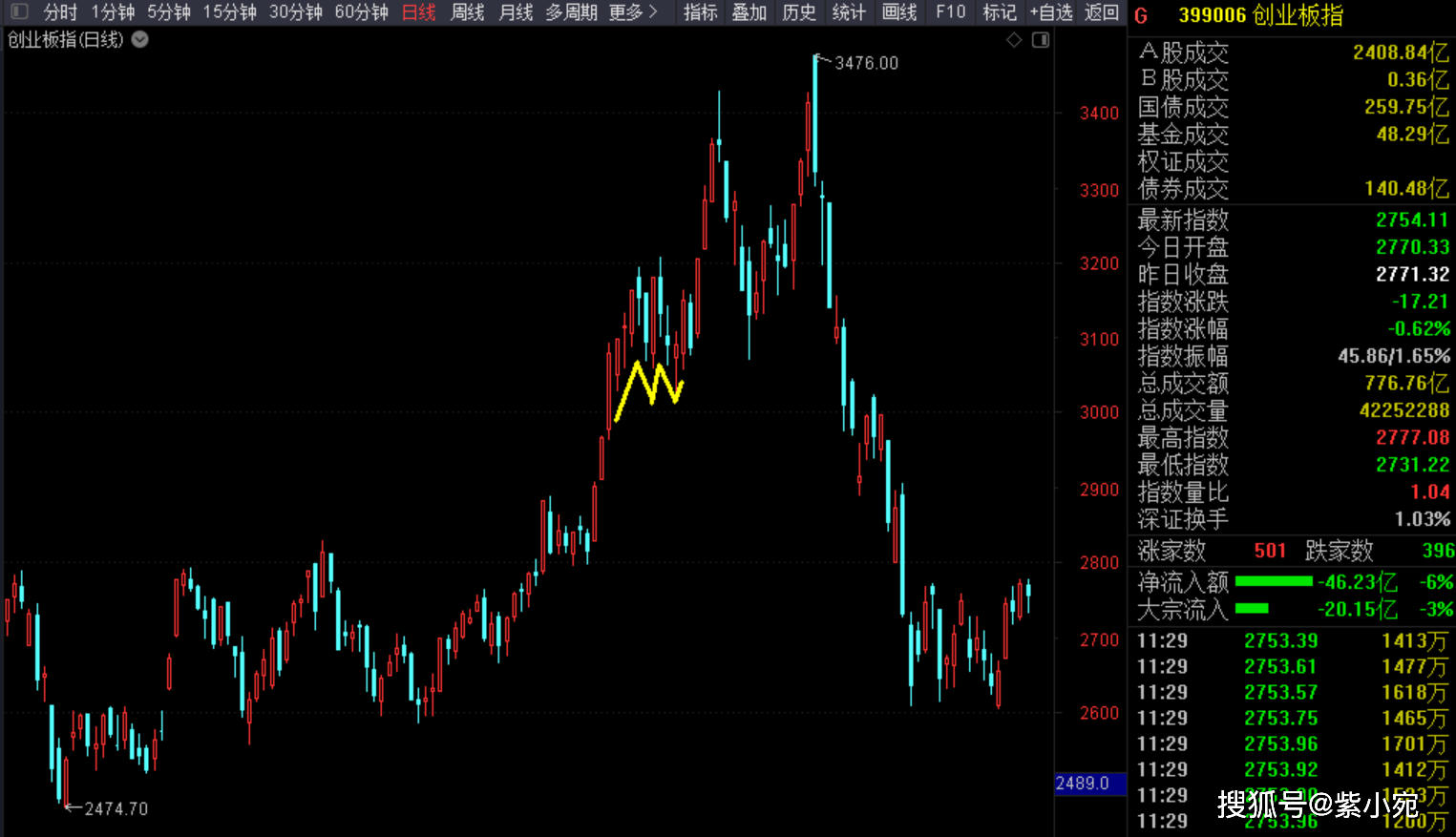The height and width of the screenshot is (837, 1456).
Task: Open the 统计 statistics button
Action: (849, 12)
